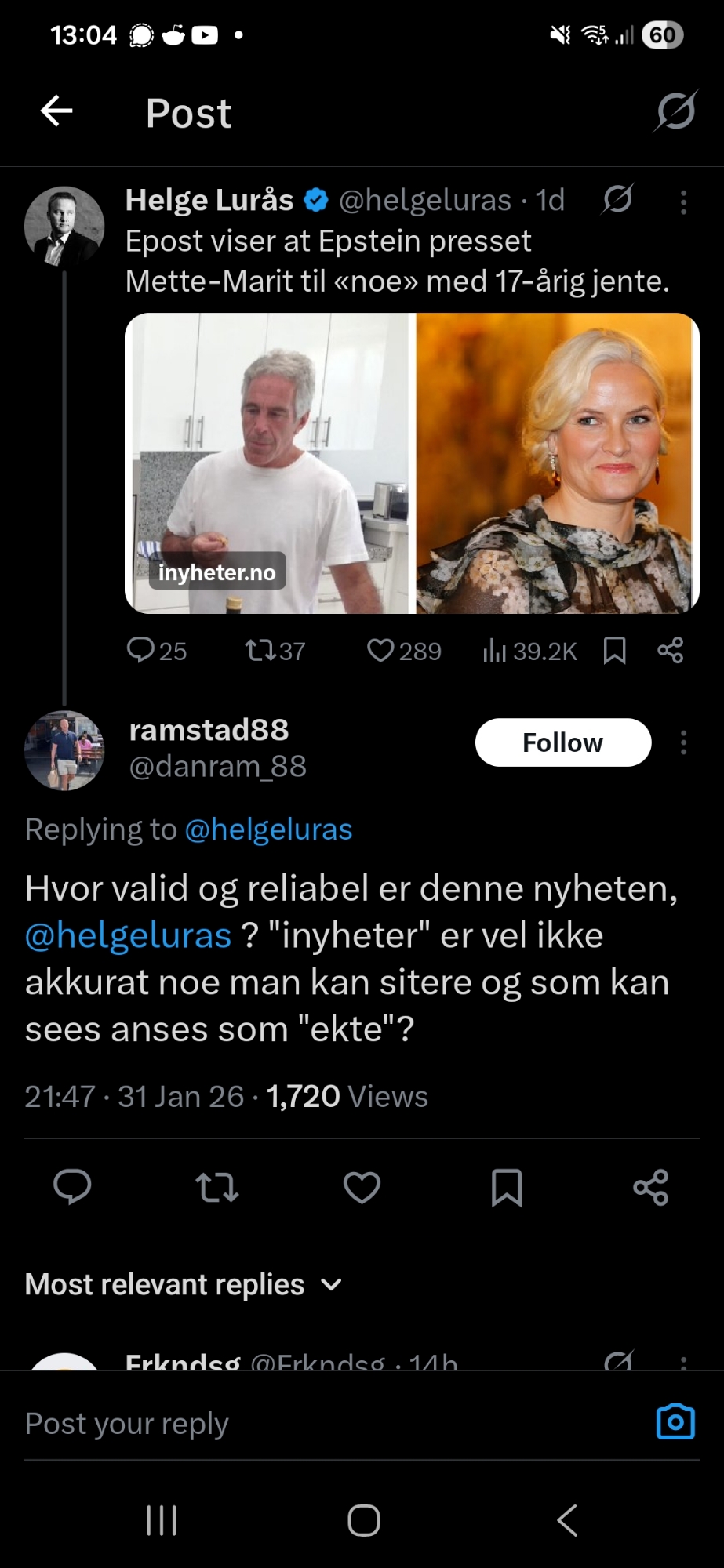Image resolution: width=724 pixels, height=1568 pixels.
Task: Like ramstad88's reply
Action: coord(362,1187)
